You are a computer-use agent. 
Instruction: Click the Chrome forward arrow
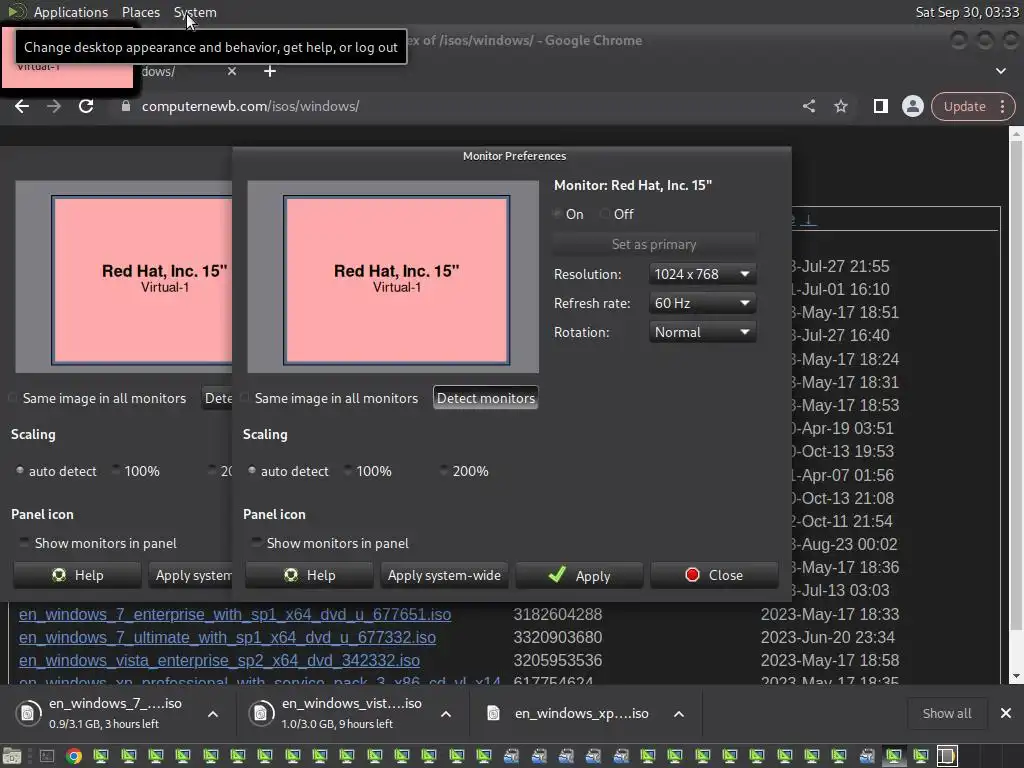pos(54,106)
